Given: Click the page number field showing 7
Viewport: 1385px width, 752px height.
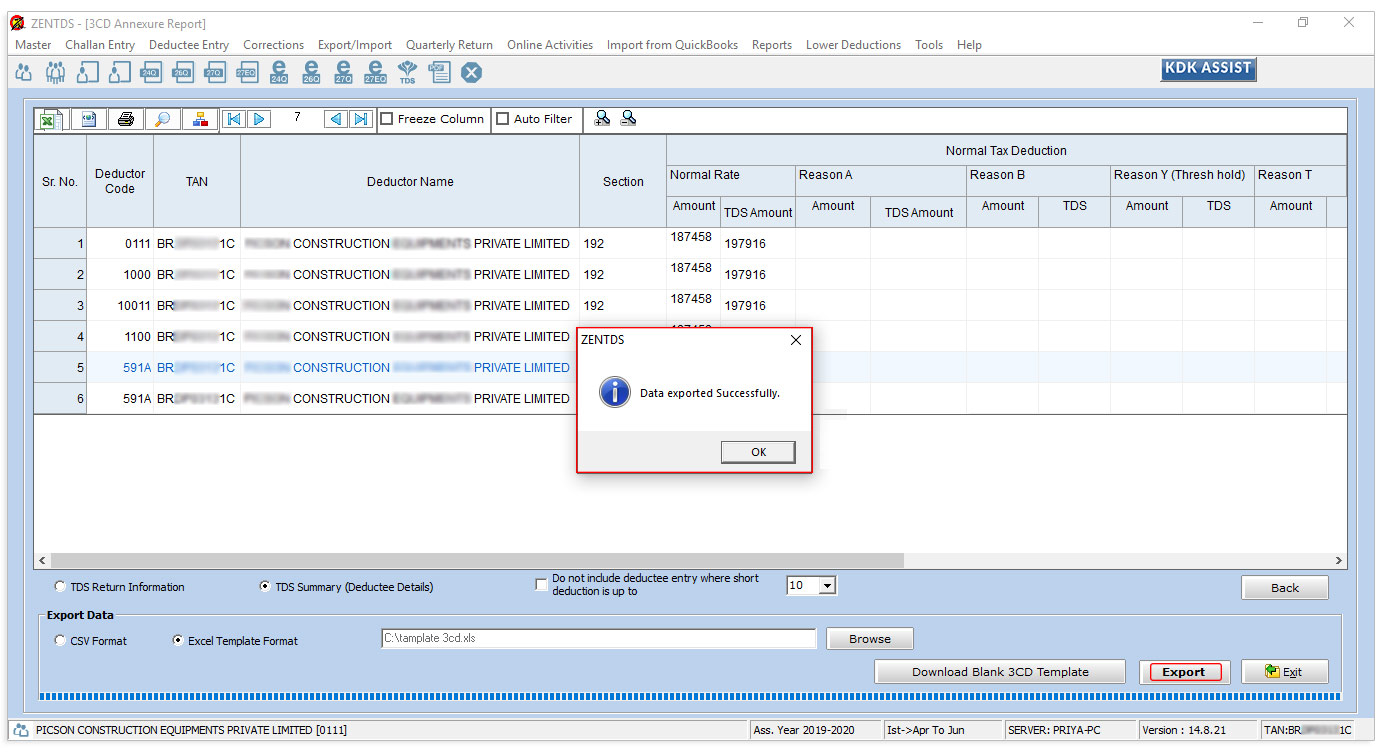Looking at the screenshot, I should 297,118.
